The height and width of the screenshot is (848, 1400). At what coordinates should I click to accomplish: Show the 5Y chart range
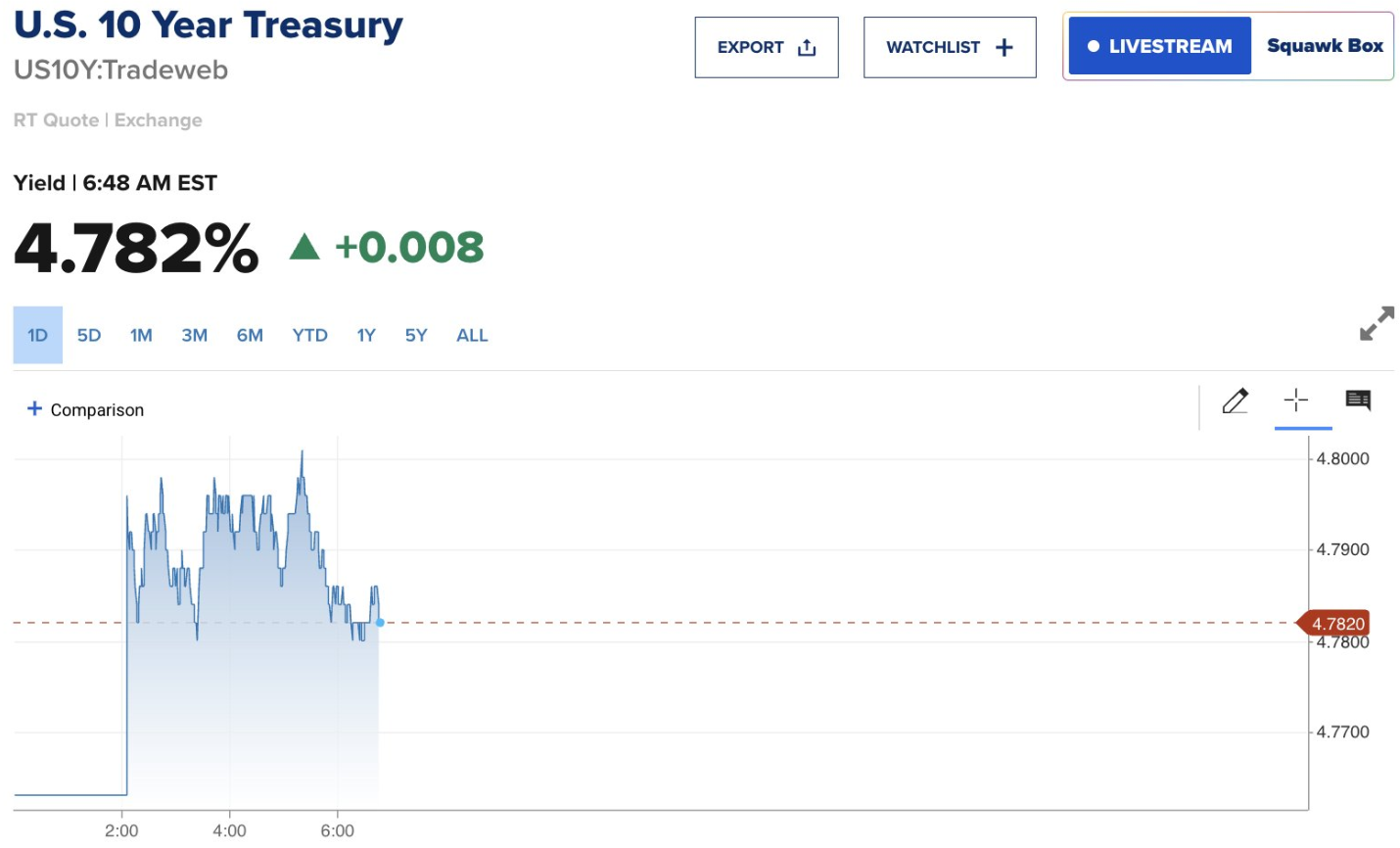tap(416, 335)
